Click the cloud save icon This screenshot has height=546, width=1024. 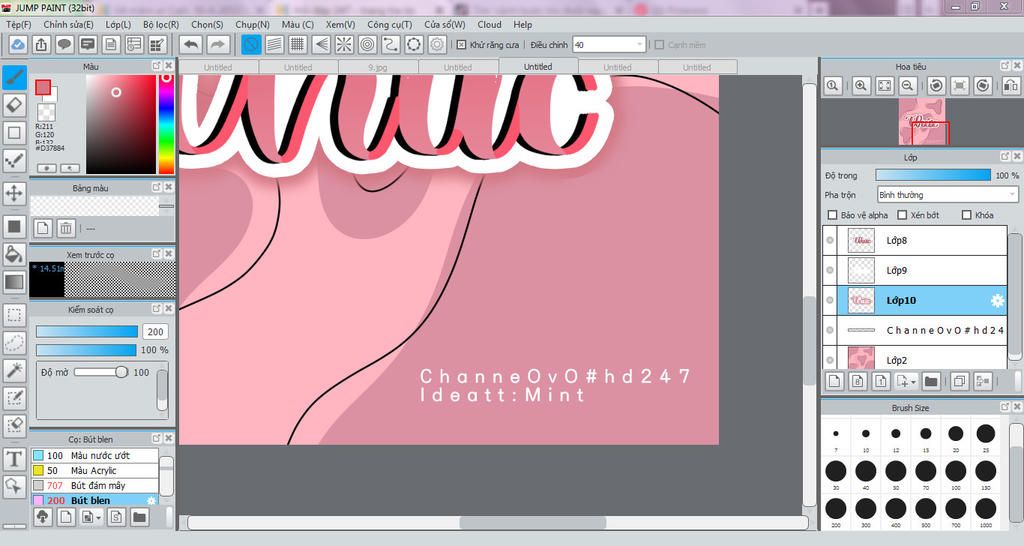(x=18, y=44)
